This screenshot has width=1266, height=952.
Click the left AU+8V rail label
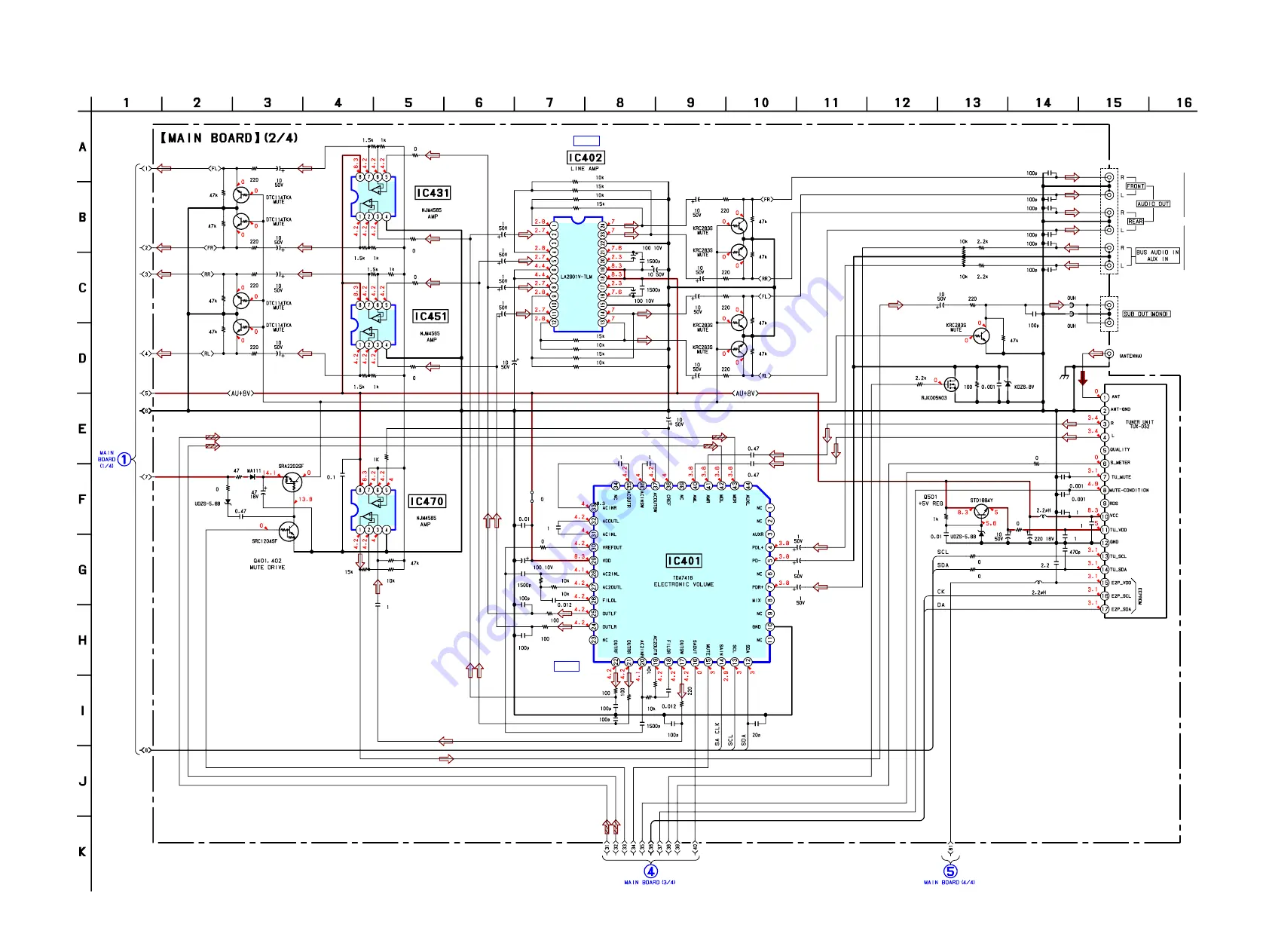tap(241, 393)
